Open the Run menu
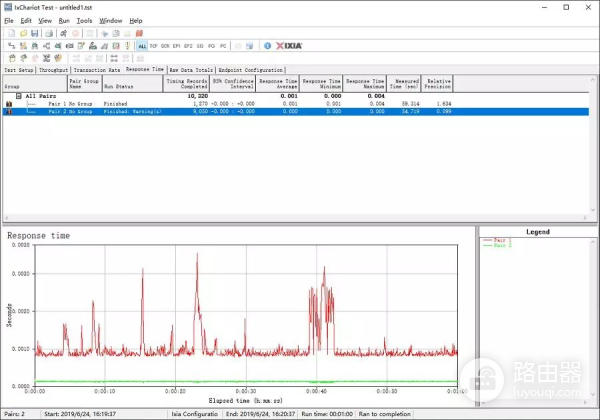 64,20
